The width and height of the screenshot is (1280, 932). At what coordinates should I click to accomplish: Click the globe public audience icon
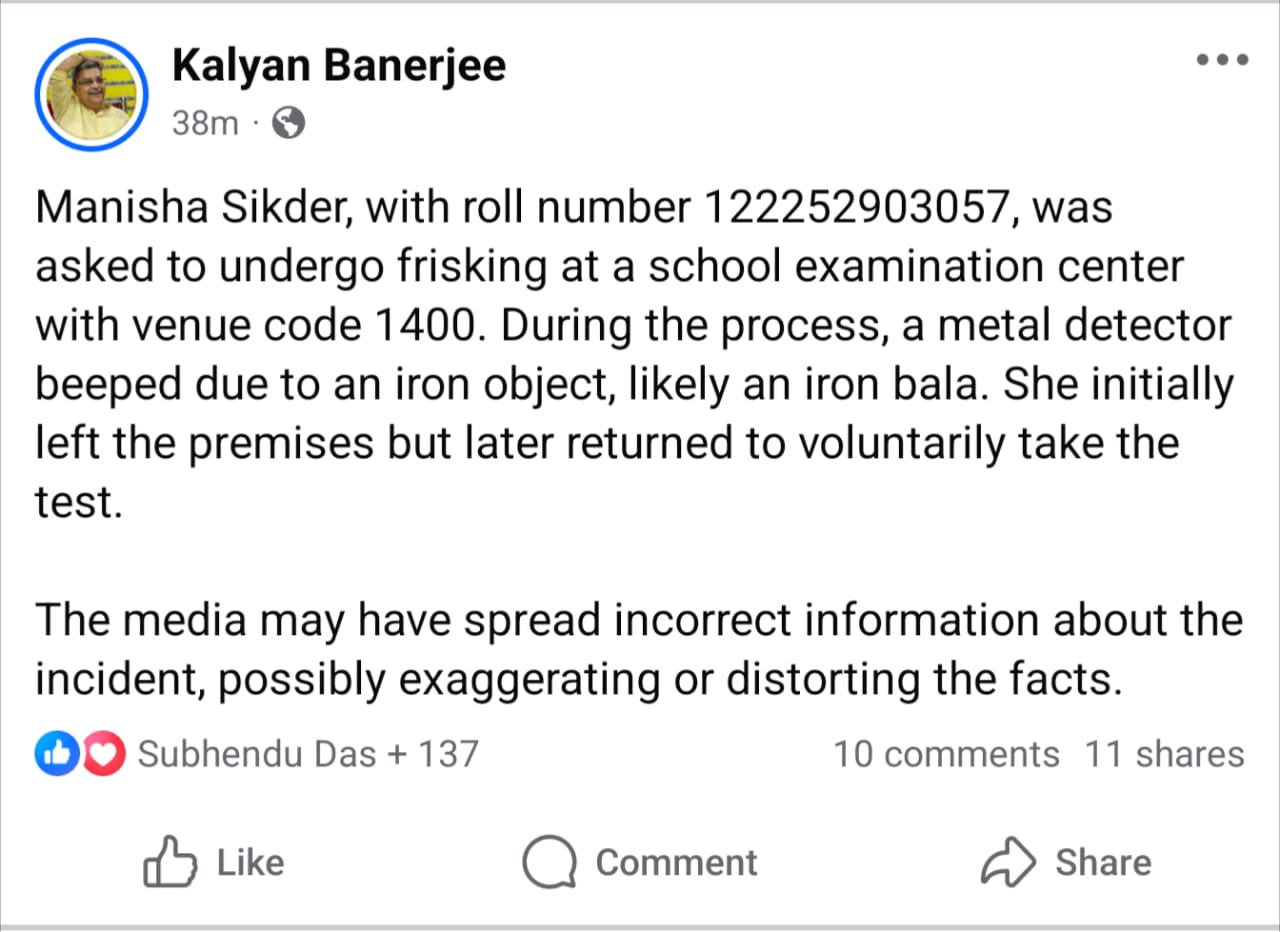click(288, 123)
